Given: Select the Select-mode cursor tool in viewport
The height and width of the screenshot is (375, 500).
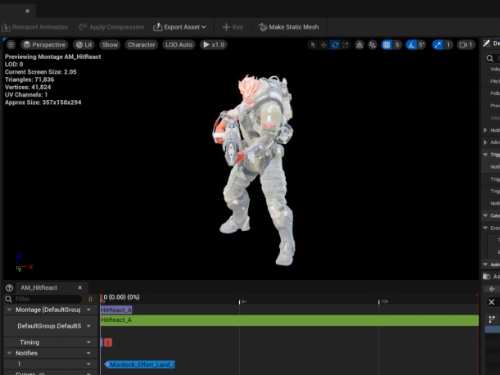Looking at the screenshot, I should [x=313, y=44].
